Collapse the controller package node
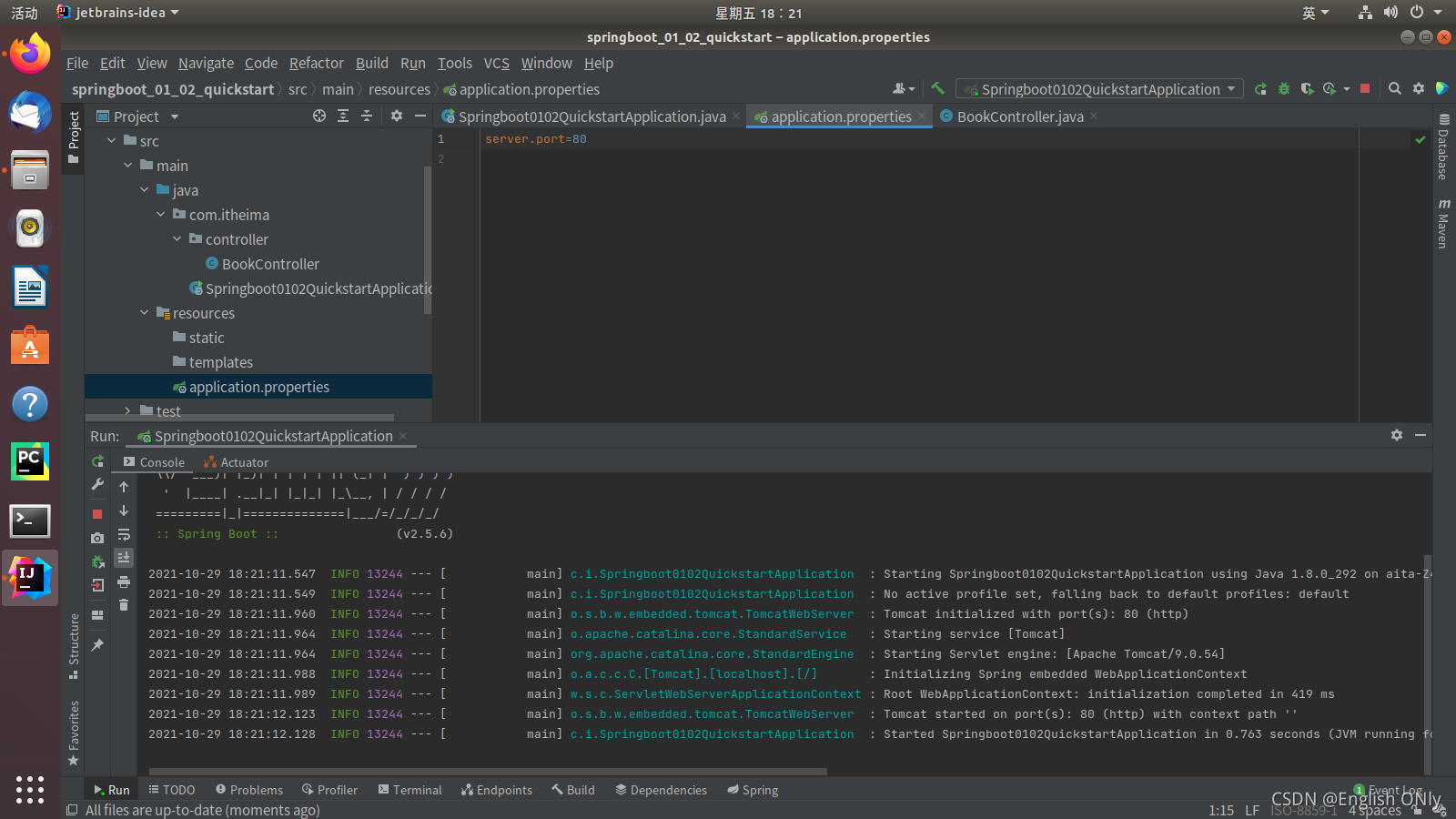This screenshot has height=819, width=1456. (x=177, y=238)
